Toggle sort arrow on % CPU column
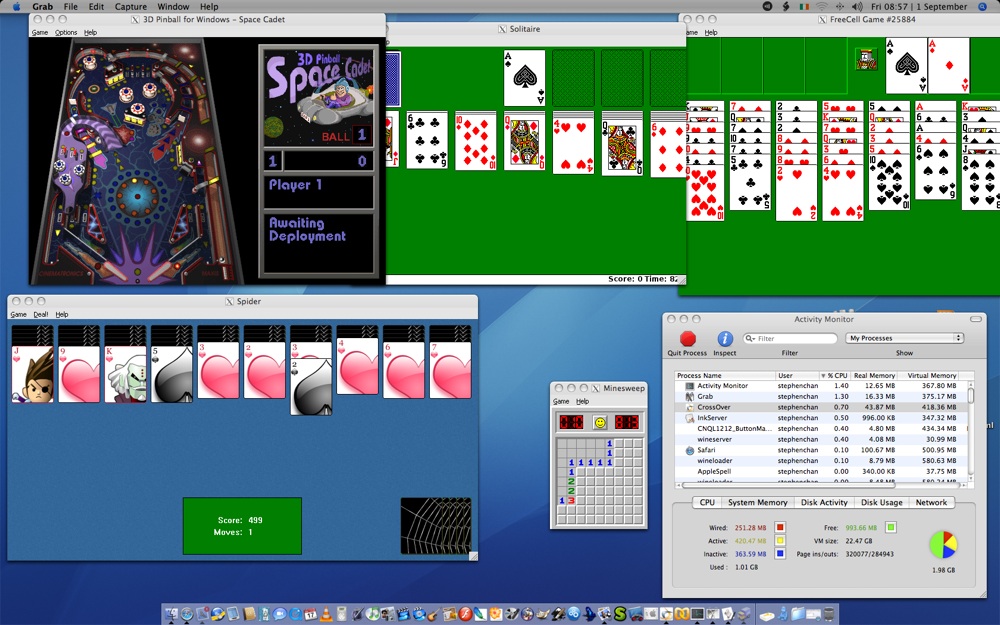The width and height of the screenshot is (1000, 625). pos(823,376)
